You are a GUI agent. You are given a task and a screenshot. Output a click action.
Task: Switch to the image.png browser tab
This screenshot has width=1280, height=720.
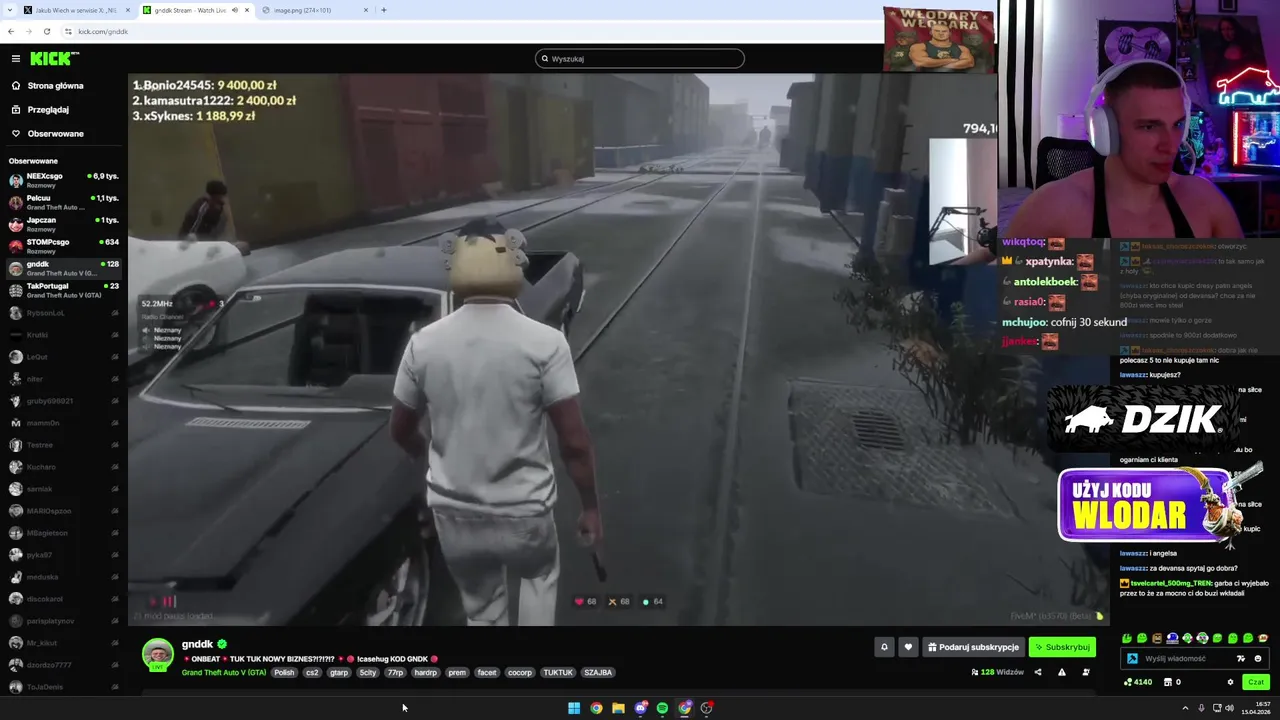click(316, 10)
